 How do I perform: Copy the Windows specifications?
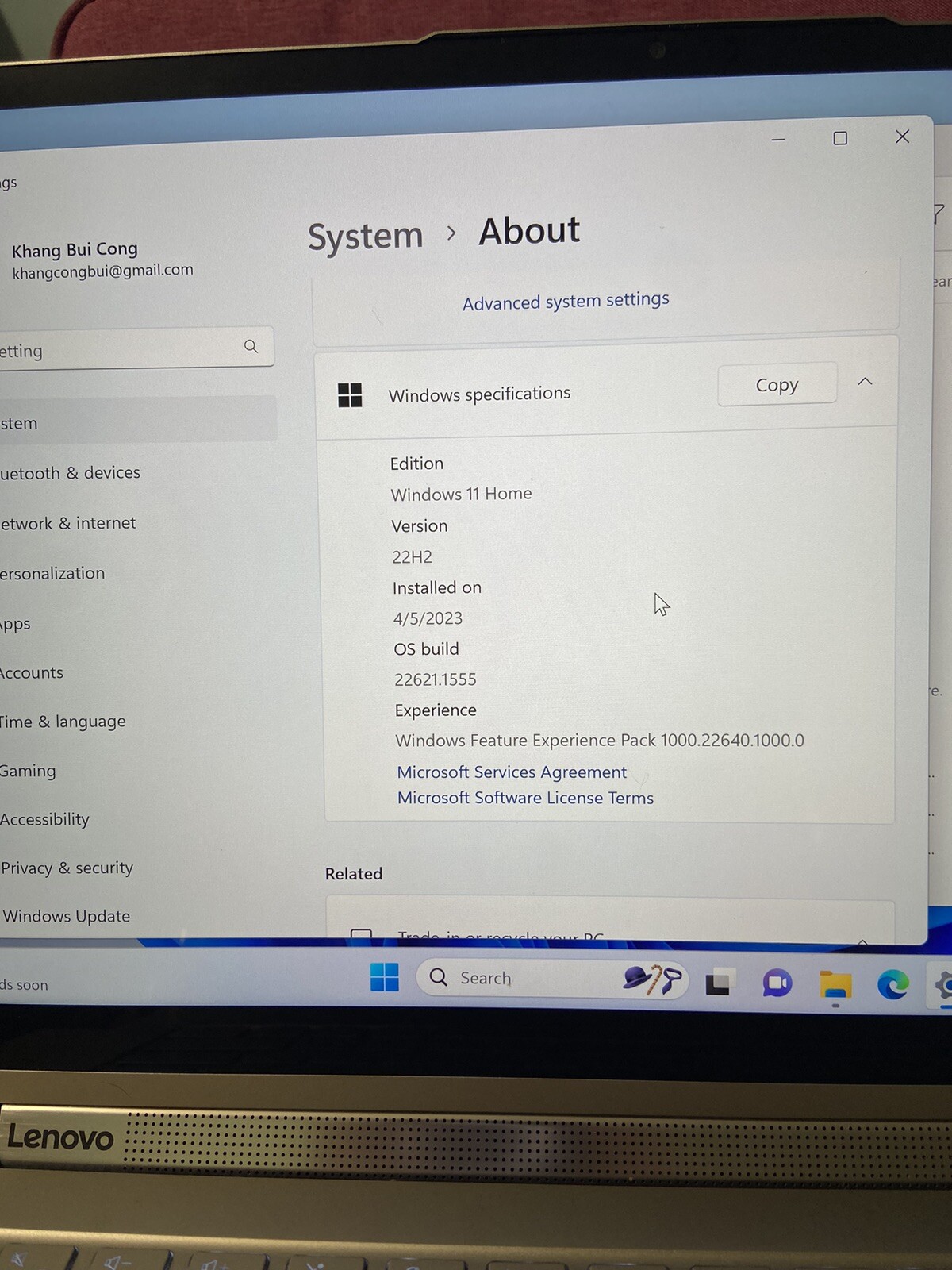click(777, 385)
